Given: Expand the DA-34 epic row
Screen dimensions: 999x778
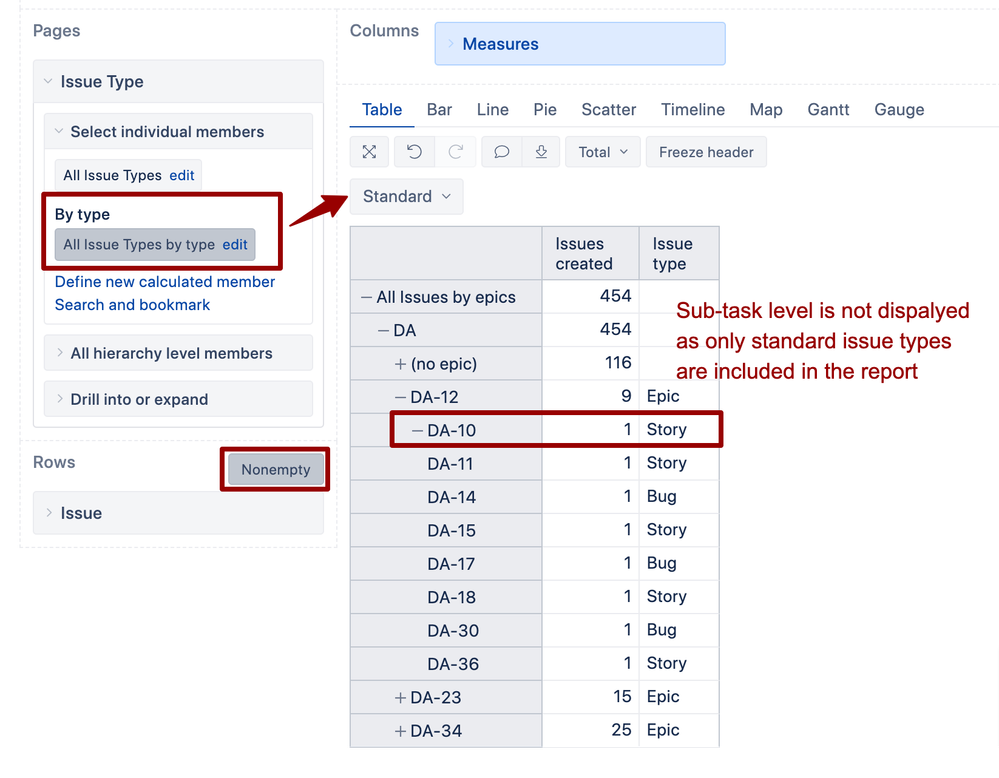Looking at the screenshot, I should point(400,730).
